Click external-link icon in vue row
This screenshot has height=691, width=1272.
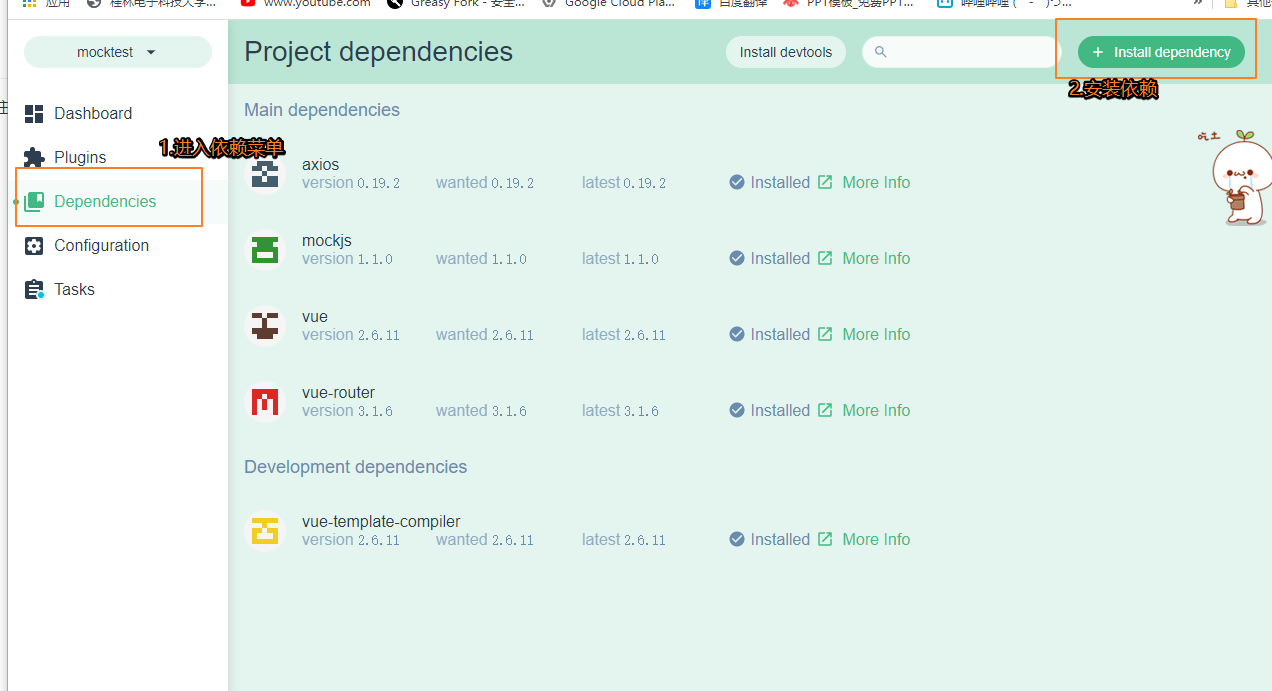(x=825, y=334)
